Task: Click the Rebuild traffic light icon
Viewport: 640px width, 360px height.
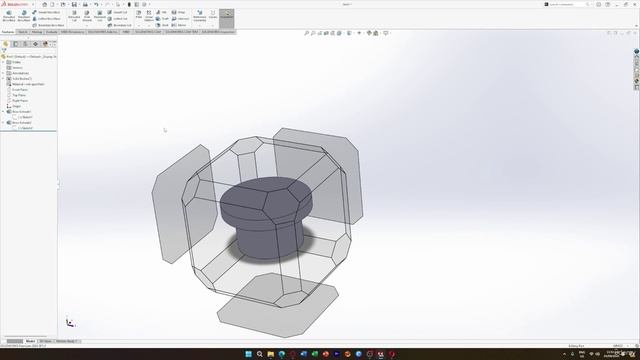Action: pyautogui.click(x=129, y=4)
